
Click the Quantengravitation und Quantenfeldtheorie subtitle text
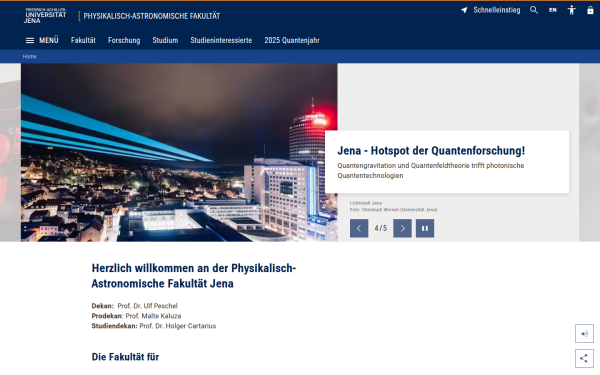(x=430, y=171)
